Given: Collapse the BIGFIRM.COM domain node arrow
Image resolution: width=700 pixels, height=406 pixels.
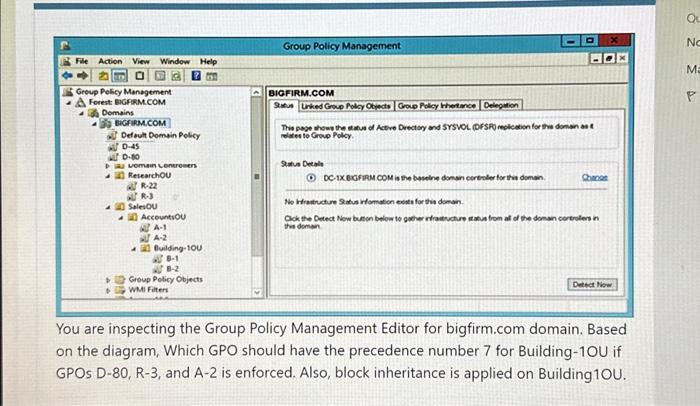Looking at the screenshot, I should coord(94,124).
